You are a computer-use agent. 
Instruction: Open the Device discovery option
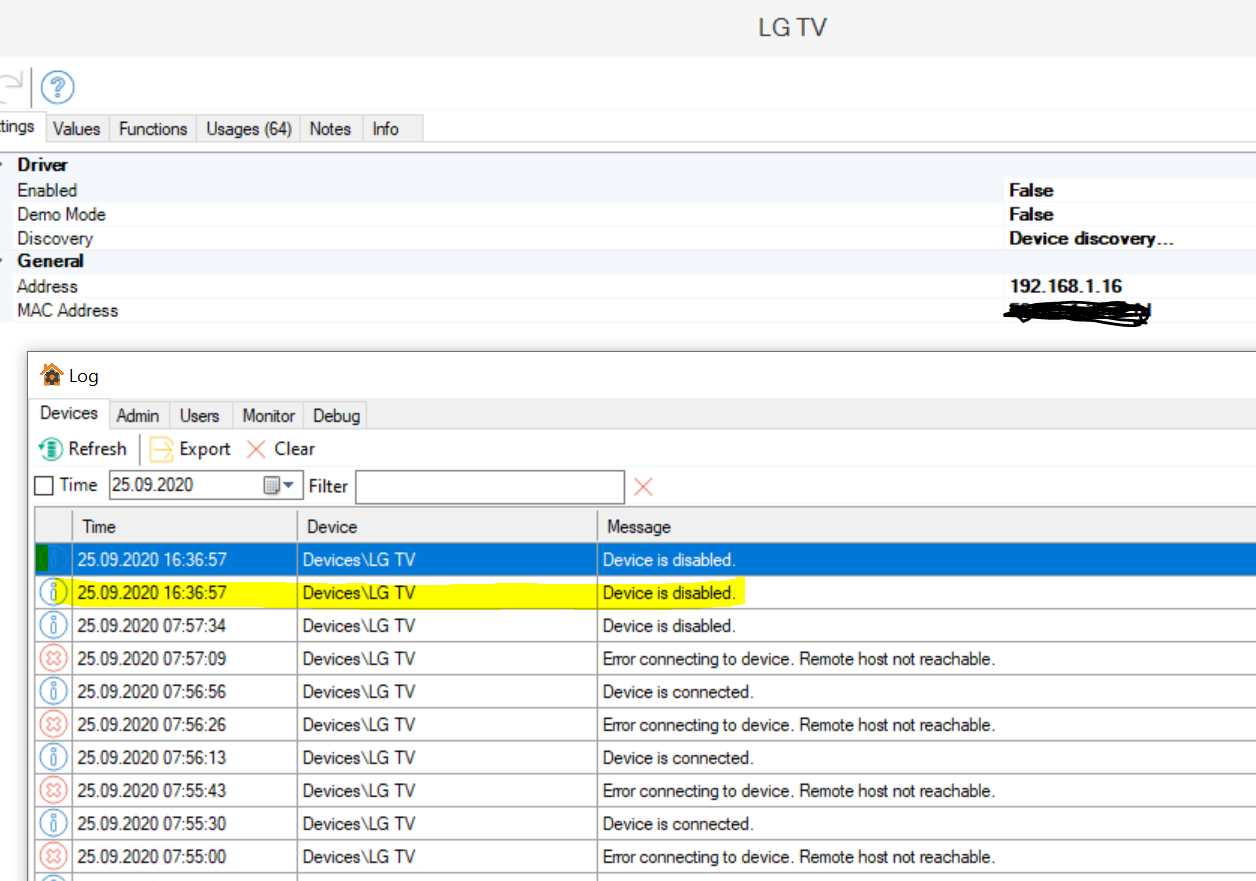[x=1090, y=239]
